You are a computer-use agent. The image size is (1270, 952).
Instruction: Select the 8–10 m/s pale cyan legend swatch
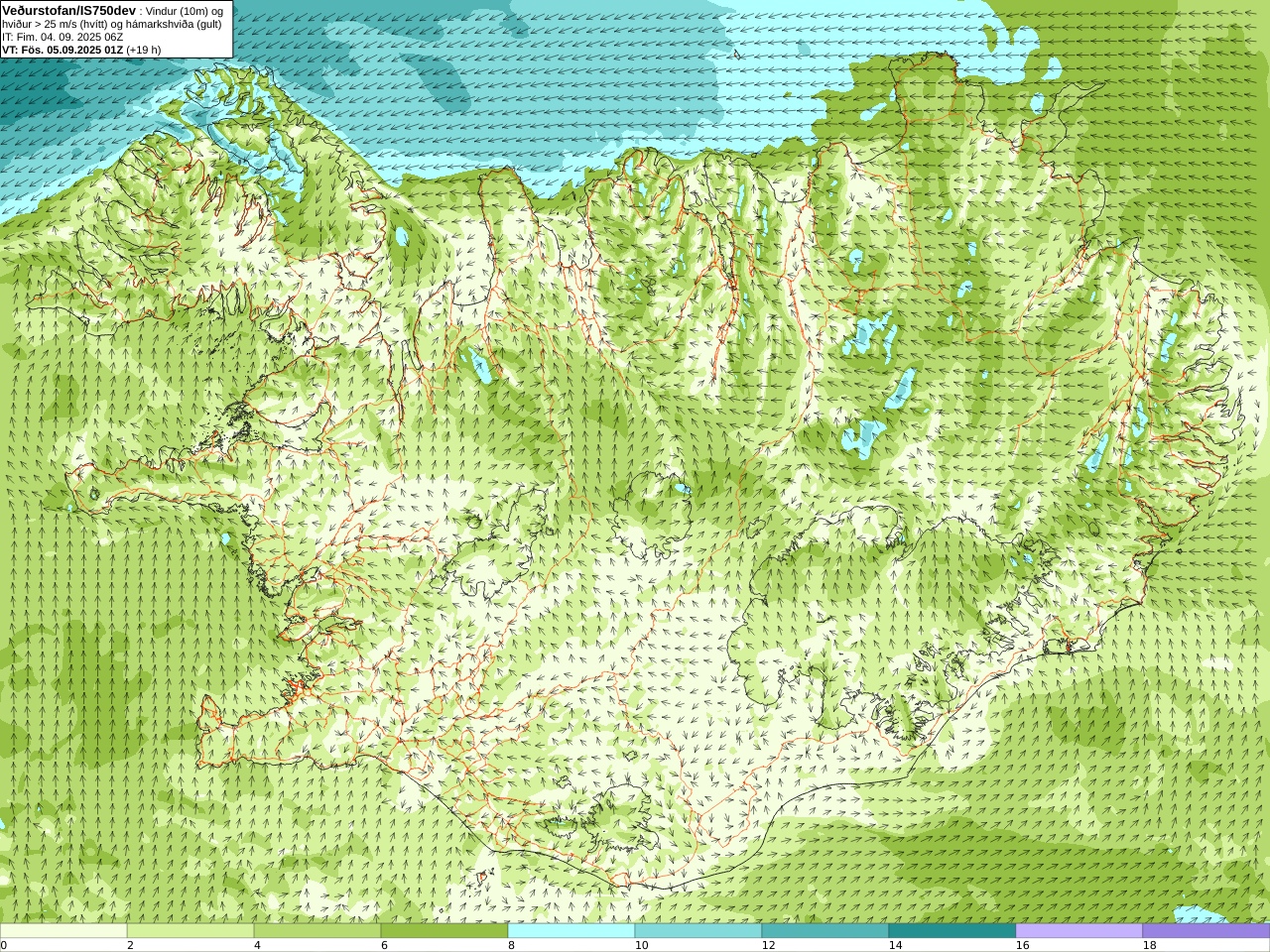(x=571, y=931)
